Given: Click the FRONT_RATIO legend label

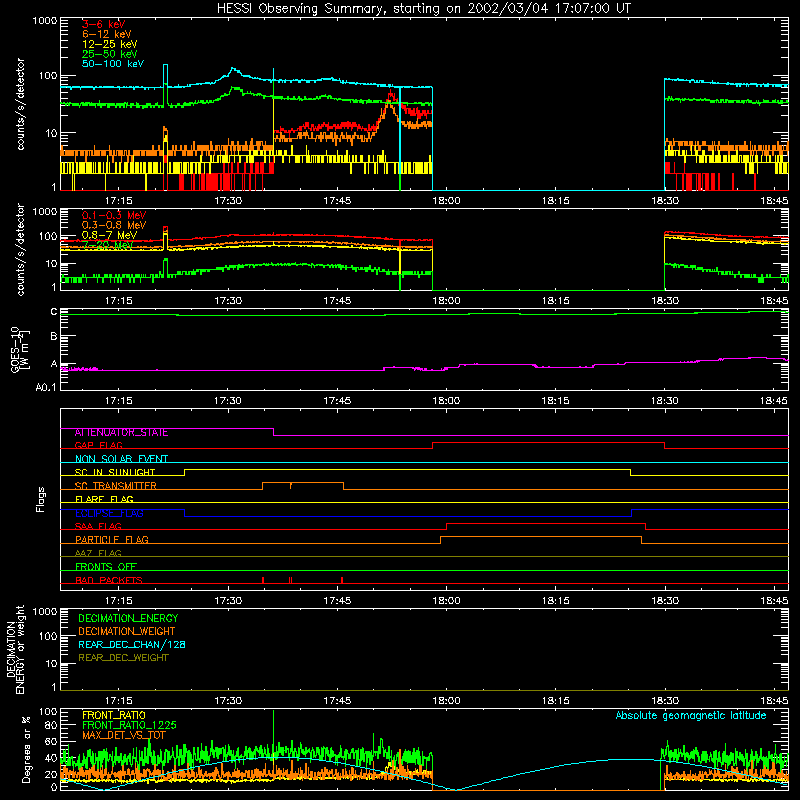Looking at the screenshot, I should [114, 716].
